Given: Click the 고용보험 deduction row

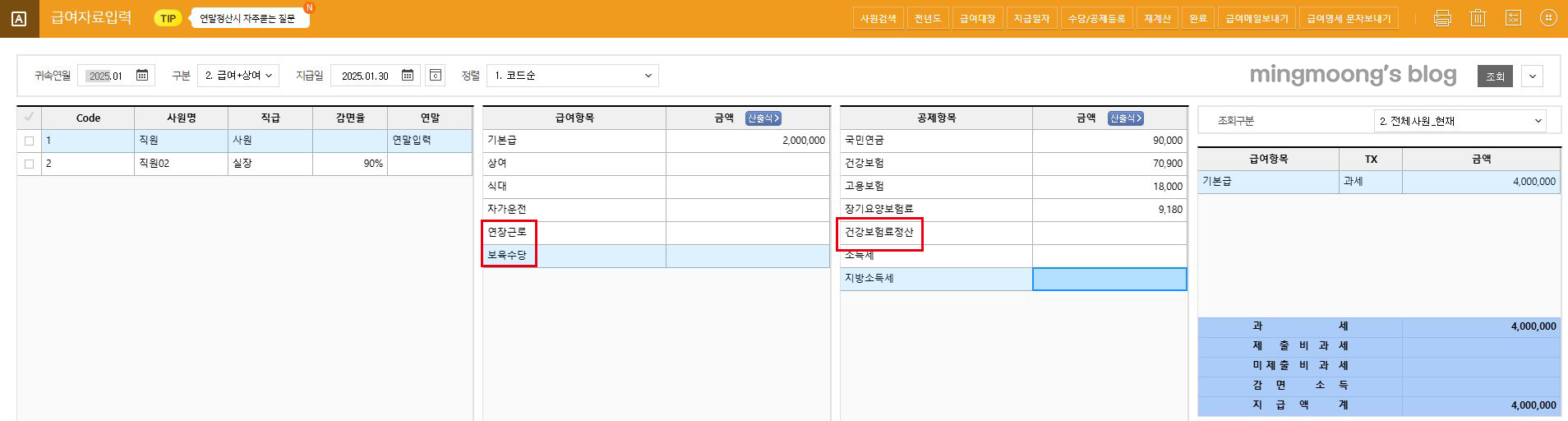Looking at the screenshot, I should (x=1013, y=187).
